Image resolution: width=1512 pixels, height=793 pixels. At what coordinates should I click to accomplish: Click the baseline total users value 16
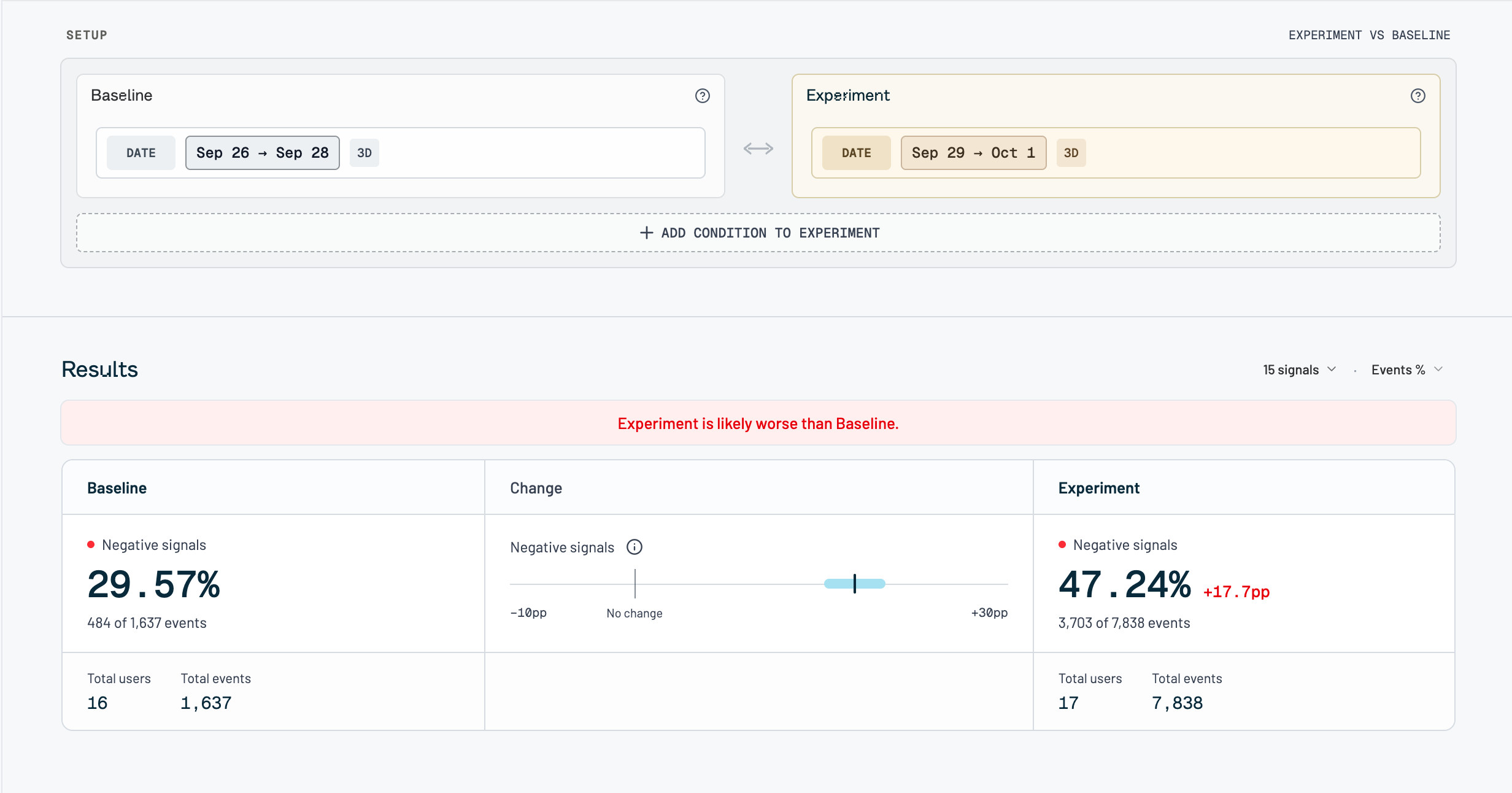[98, 703]
